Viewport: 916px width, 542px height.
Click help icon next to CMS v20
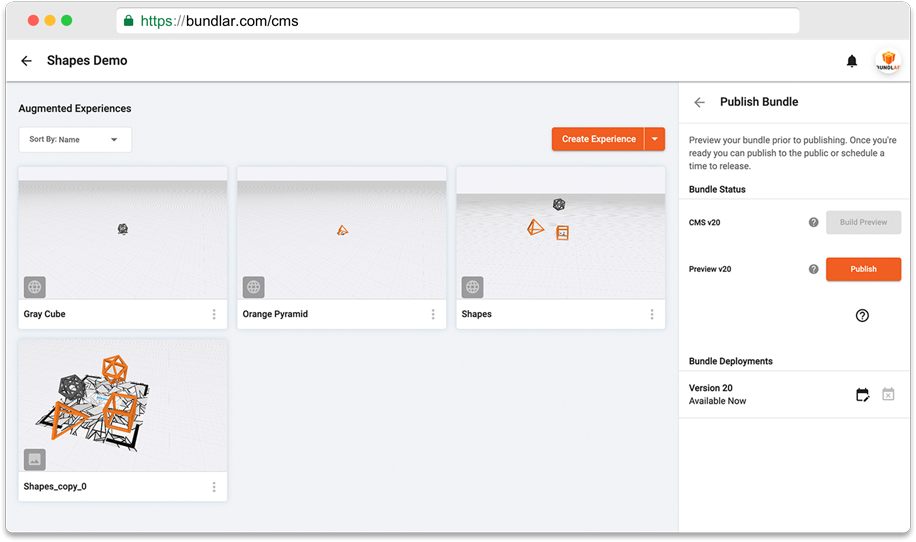[813, 222]
